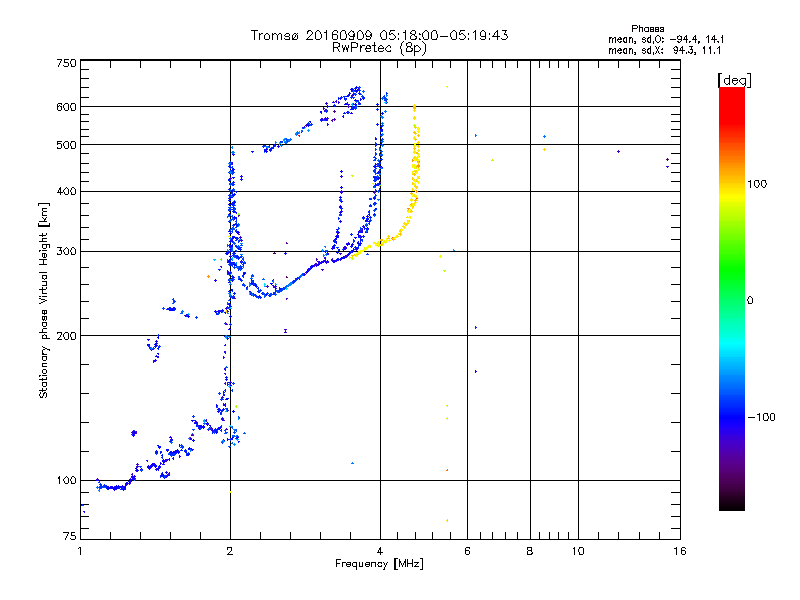This screenshot has height=600, width=800.
Task: Click colorbar tick label "100"
Action: [x=757, y=184]
